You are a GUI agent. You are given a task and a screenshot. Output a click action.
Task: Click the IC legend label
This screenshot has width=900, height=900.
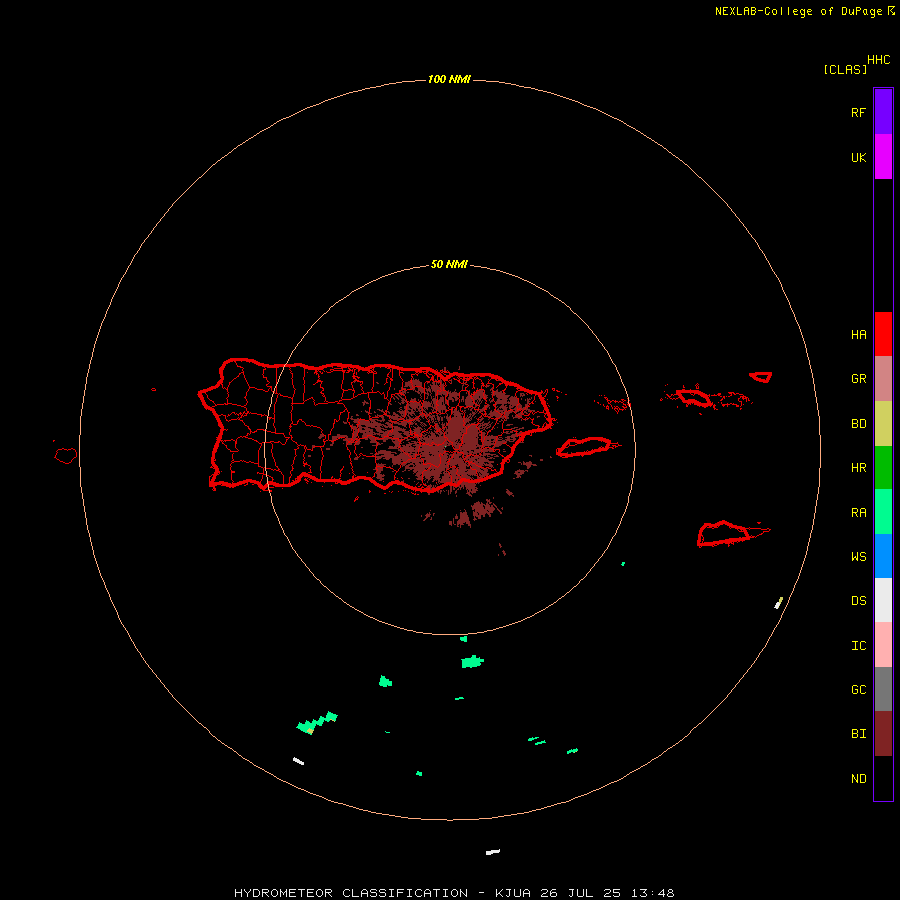tap(858, 646)
